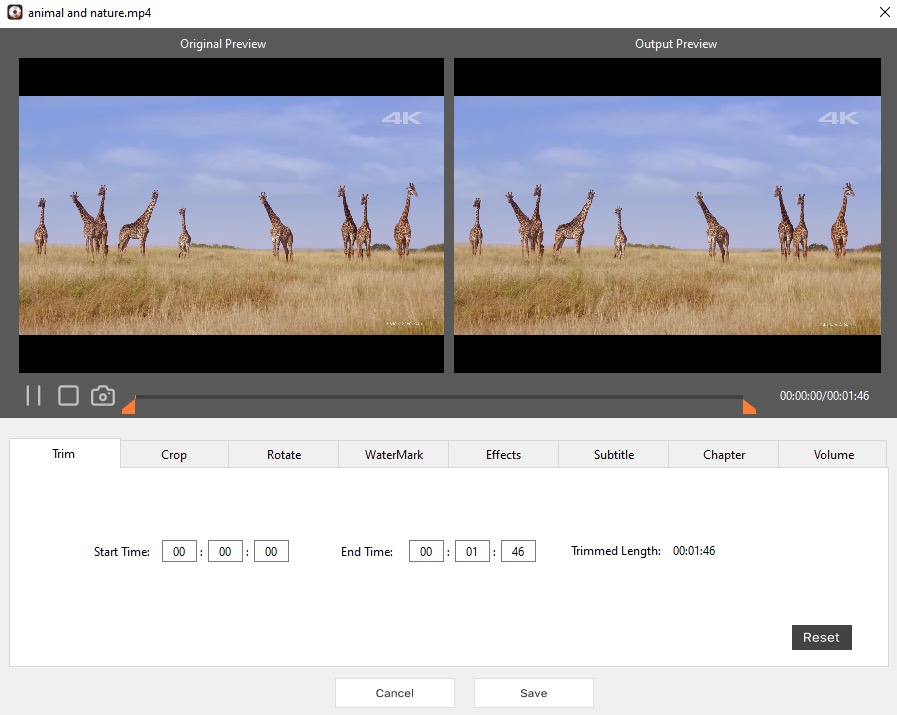Click the app icon in the title bar

tap(14, 12)
